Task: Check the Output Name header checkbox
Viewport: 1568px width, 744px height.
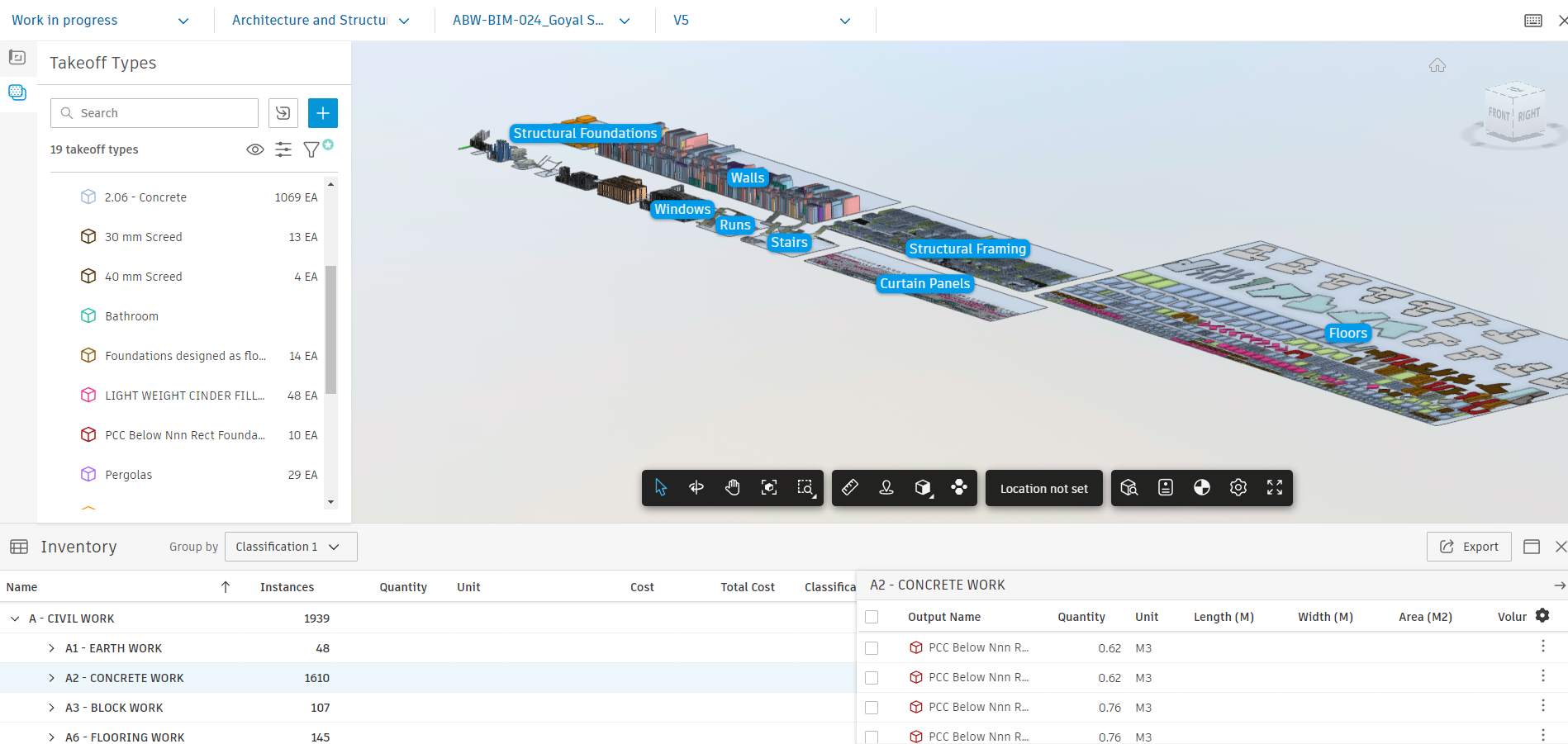Action: (x=872, y=617)
